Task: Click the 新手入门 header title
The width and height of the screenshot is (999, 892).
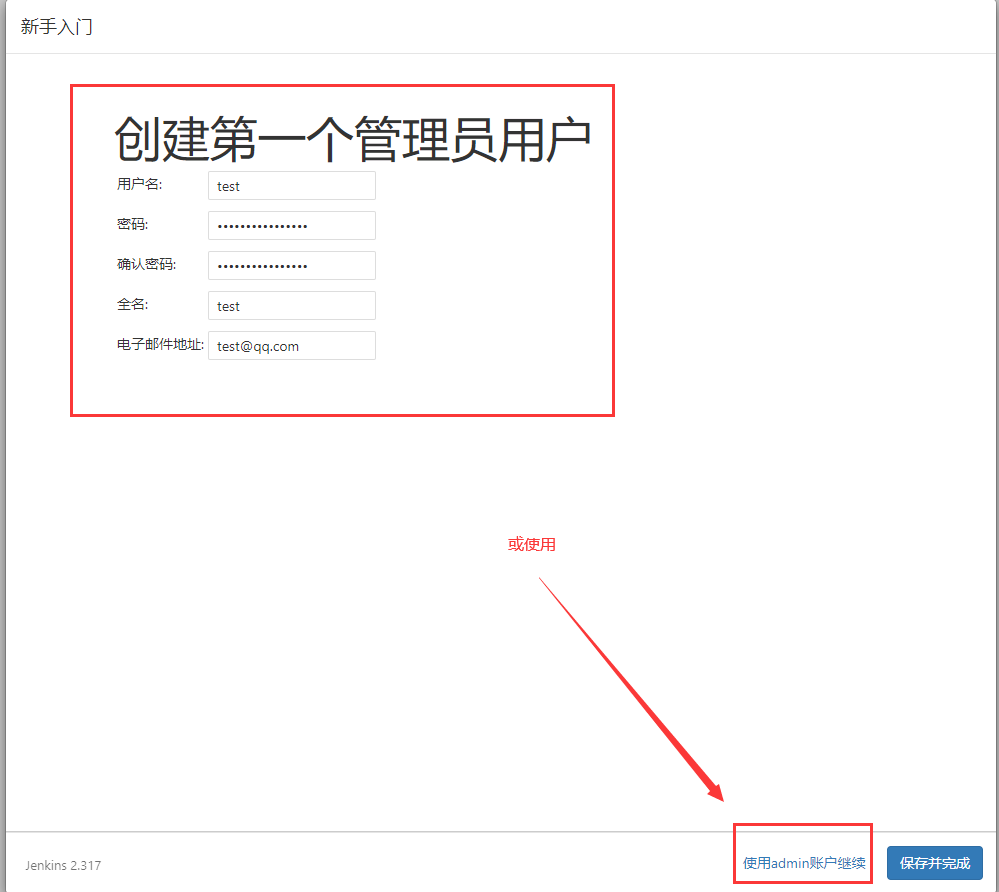Action: (57, 27)
